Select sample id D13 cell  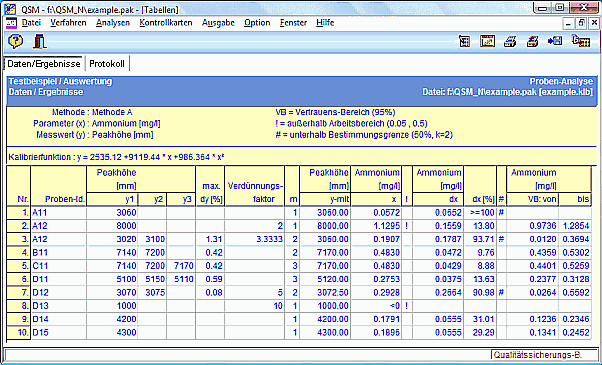(x=58, y=306)
